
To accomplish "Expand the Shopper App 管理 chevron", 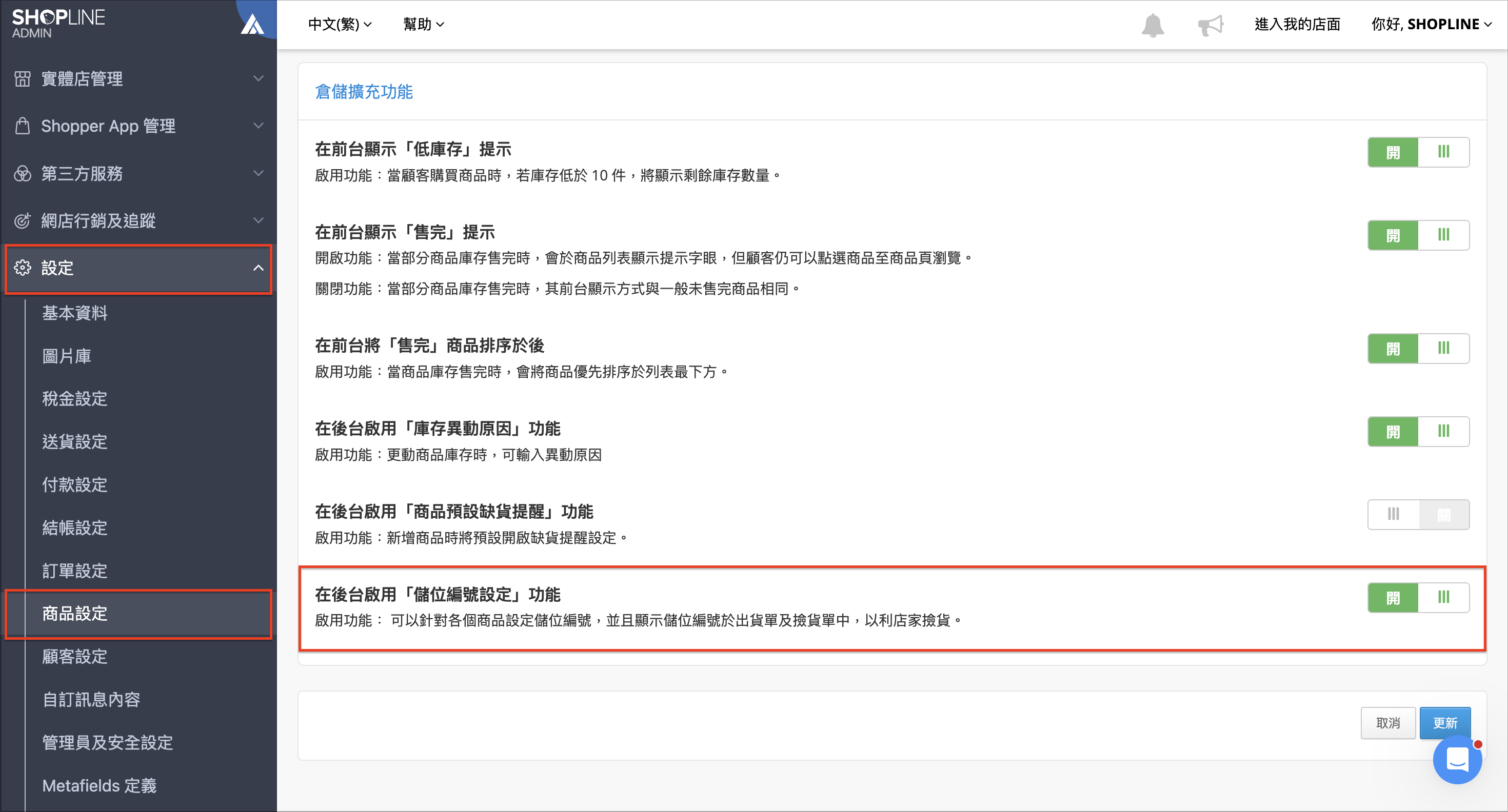I will click(x=258, y=126).
